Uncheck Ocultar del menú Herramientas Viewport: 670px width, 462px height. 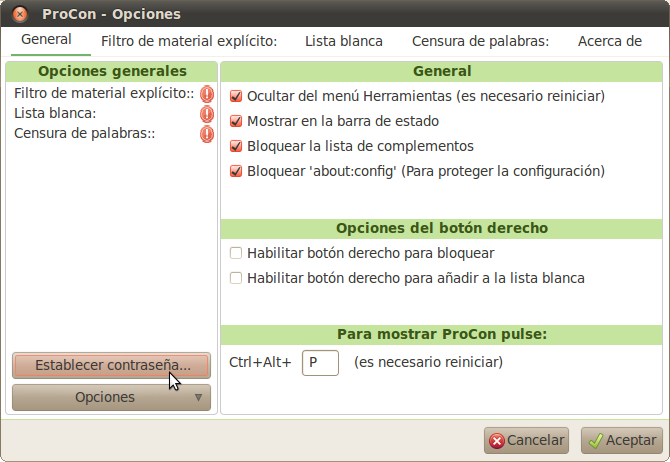(236, 96)
